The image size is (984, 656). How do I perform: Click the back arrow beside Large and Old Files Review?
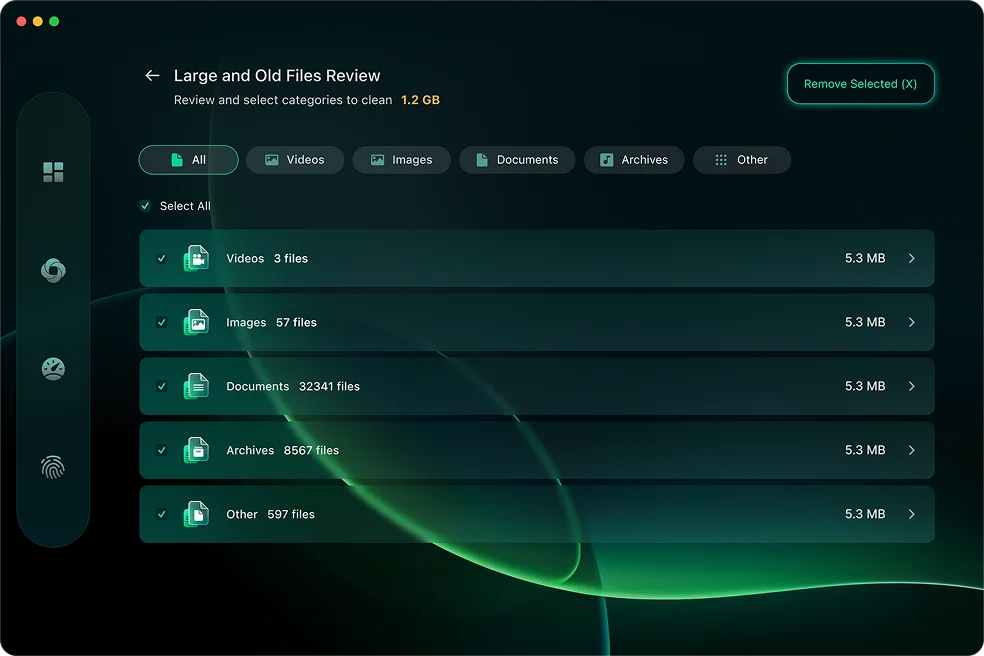click(152, 76)
